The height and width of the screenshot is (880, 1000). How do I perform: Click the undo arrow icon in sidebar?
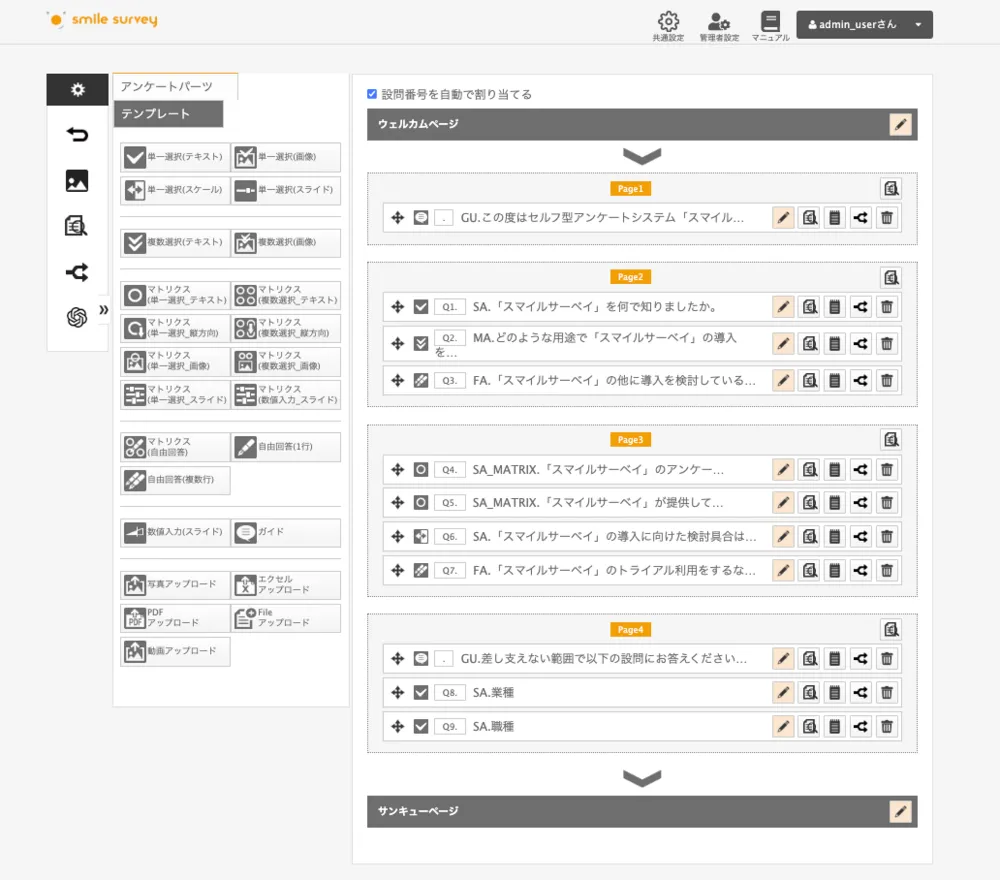[x=77, y=135]
